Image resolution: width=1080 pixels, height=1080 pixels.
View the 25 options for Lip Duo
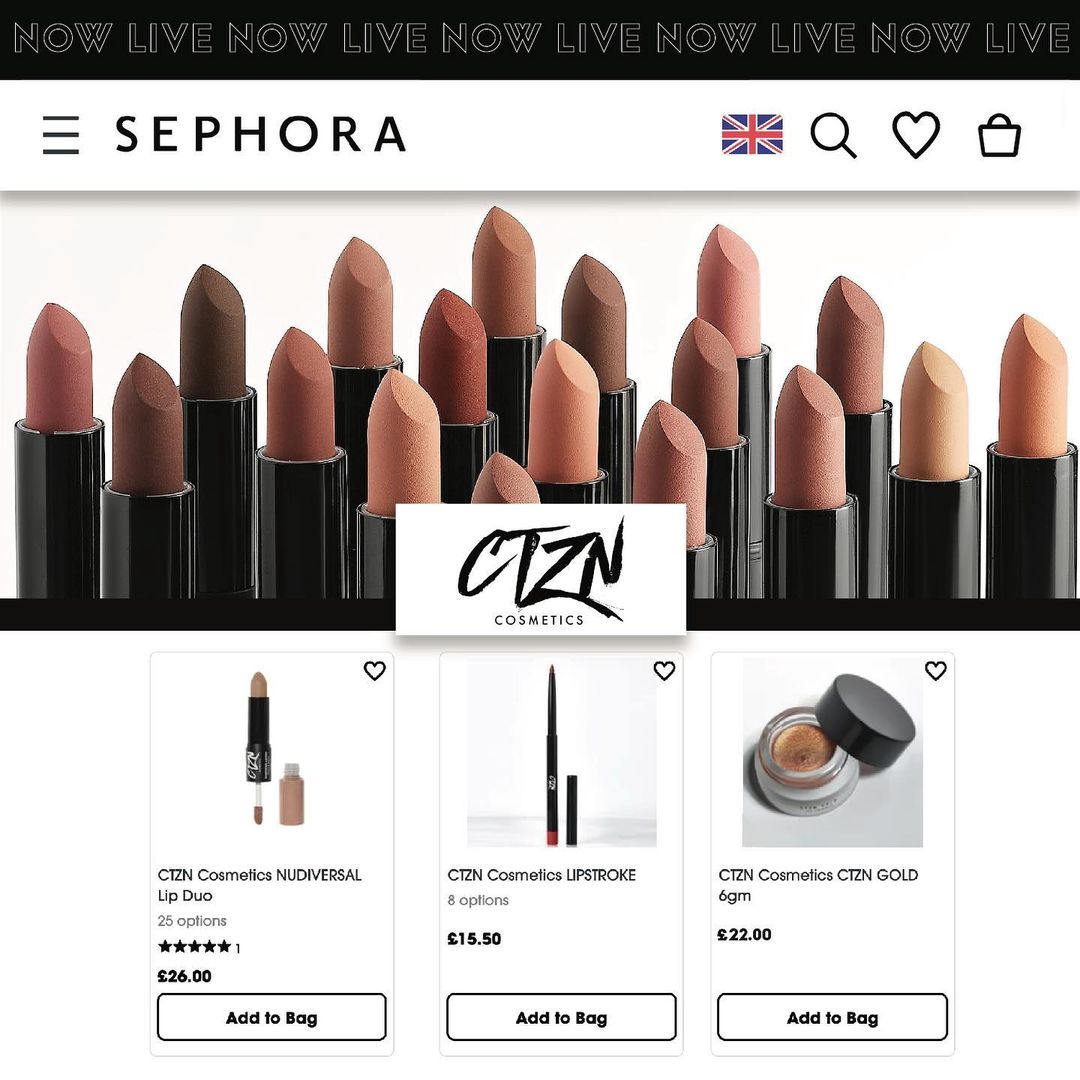191,921
